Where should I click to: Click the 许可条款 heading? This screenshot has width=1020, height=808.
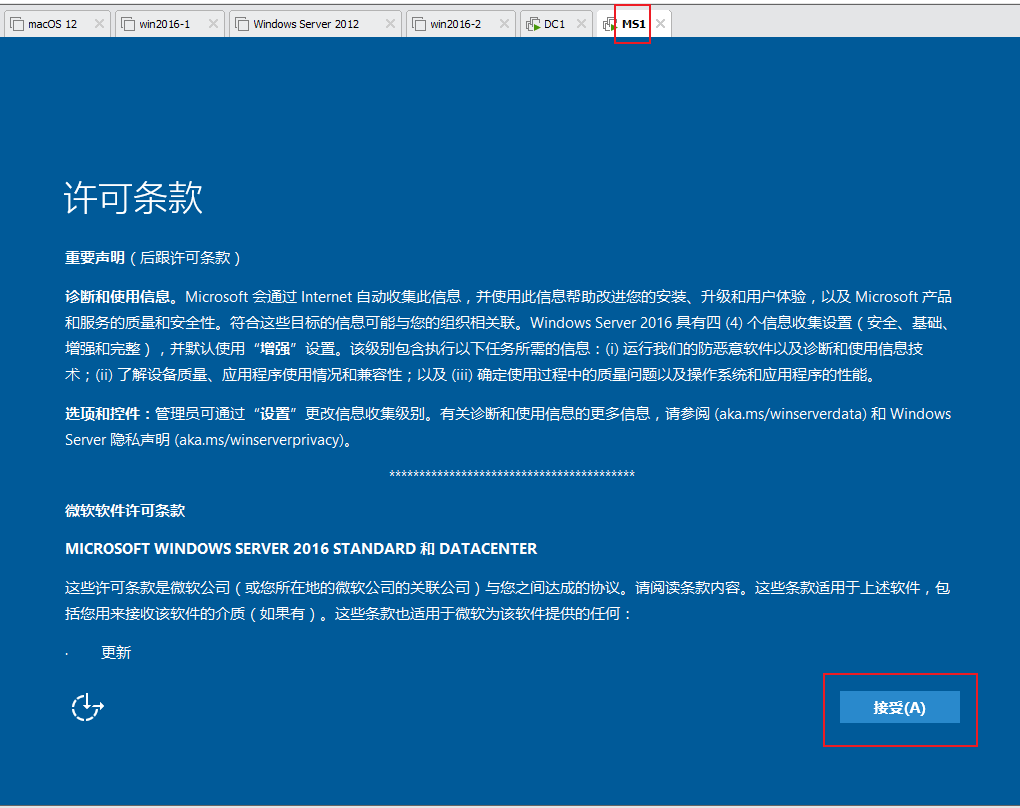pos(133,198)
